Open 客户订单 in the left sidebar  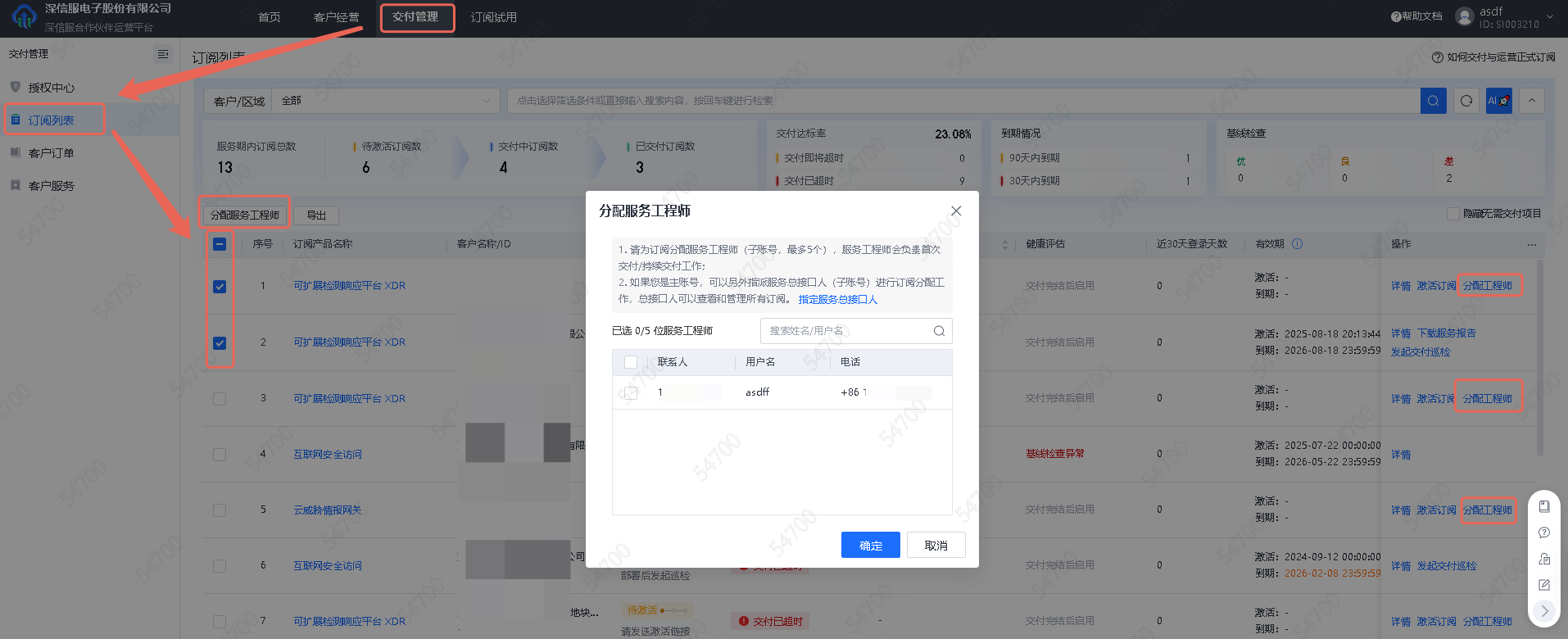[51, 153]
